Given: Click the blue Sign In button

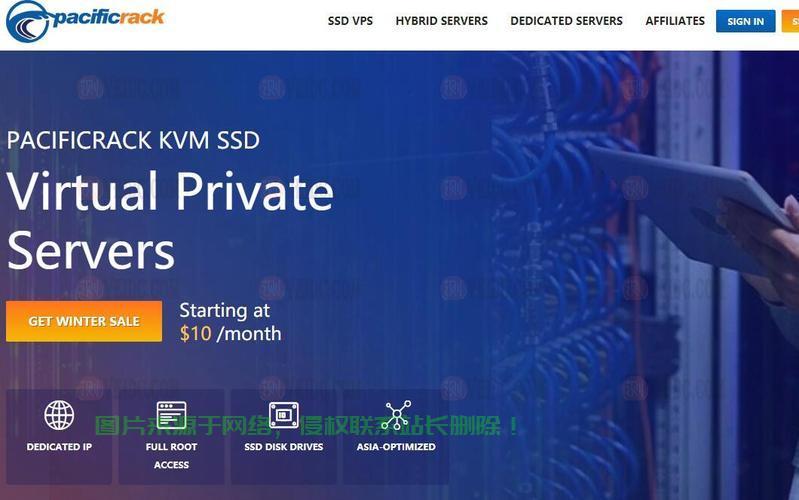Looking at the screenshot, I should click(x=745, y=21).
